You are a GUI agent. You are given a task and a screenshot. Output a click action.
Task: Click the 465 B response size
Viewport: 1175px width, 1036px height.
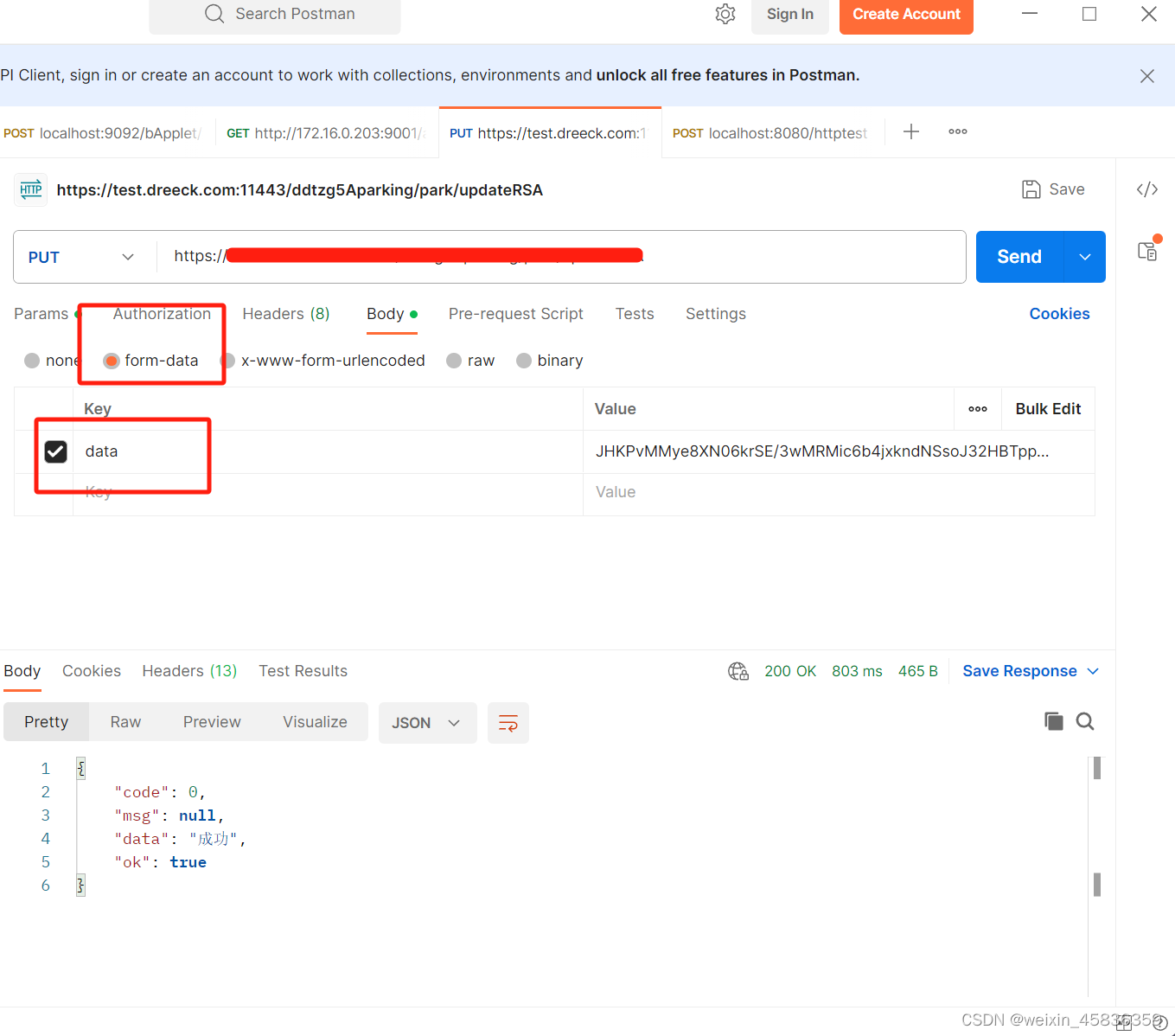point(918,671)
